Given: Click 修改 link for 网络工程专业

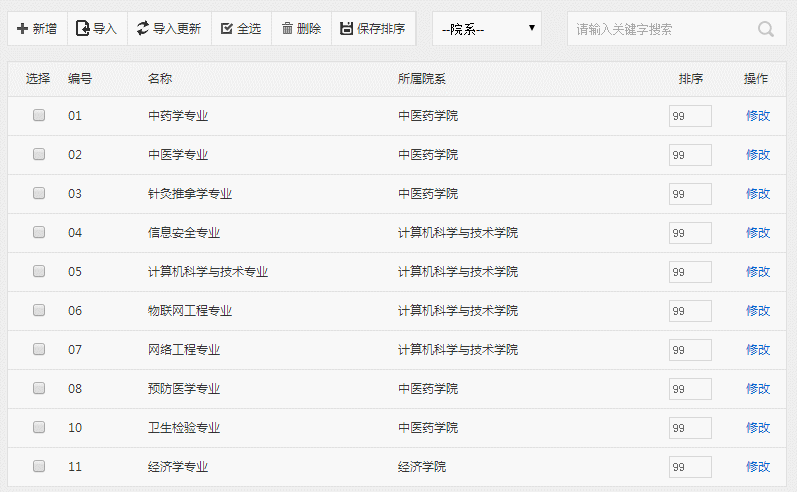Looking at the screenshot, I should tap(757, 350).
